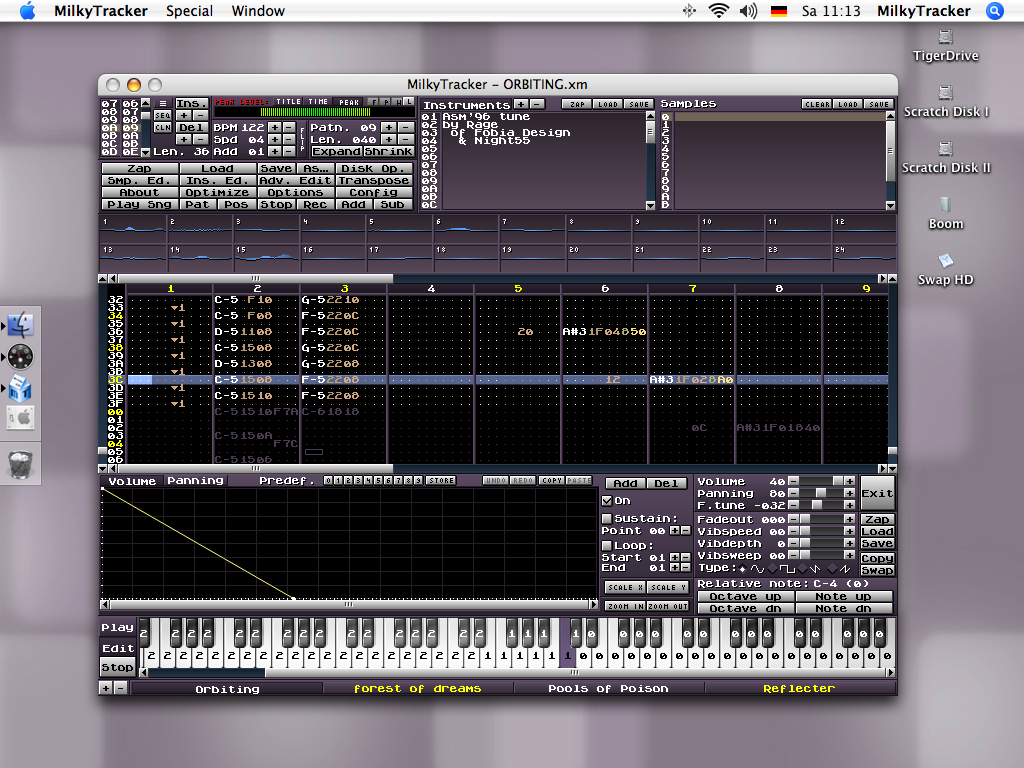Decrease pattern Len. with minus
The image size is (1024, 768).
[x=406, y=139]
